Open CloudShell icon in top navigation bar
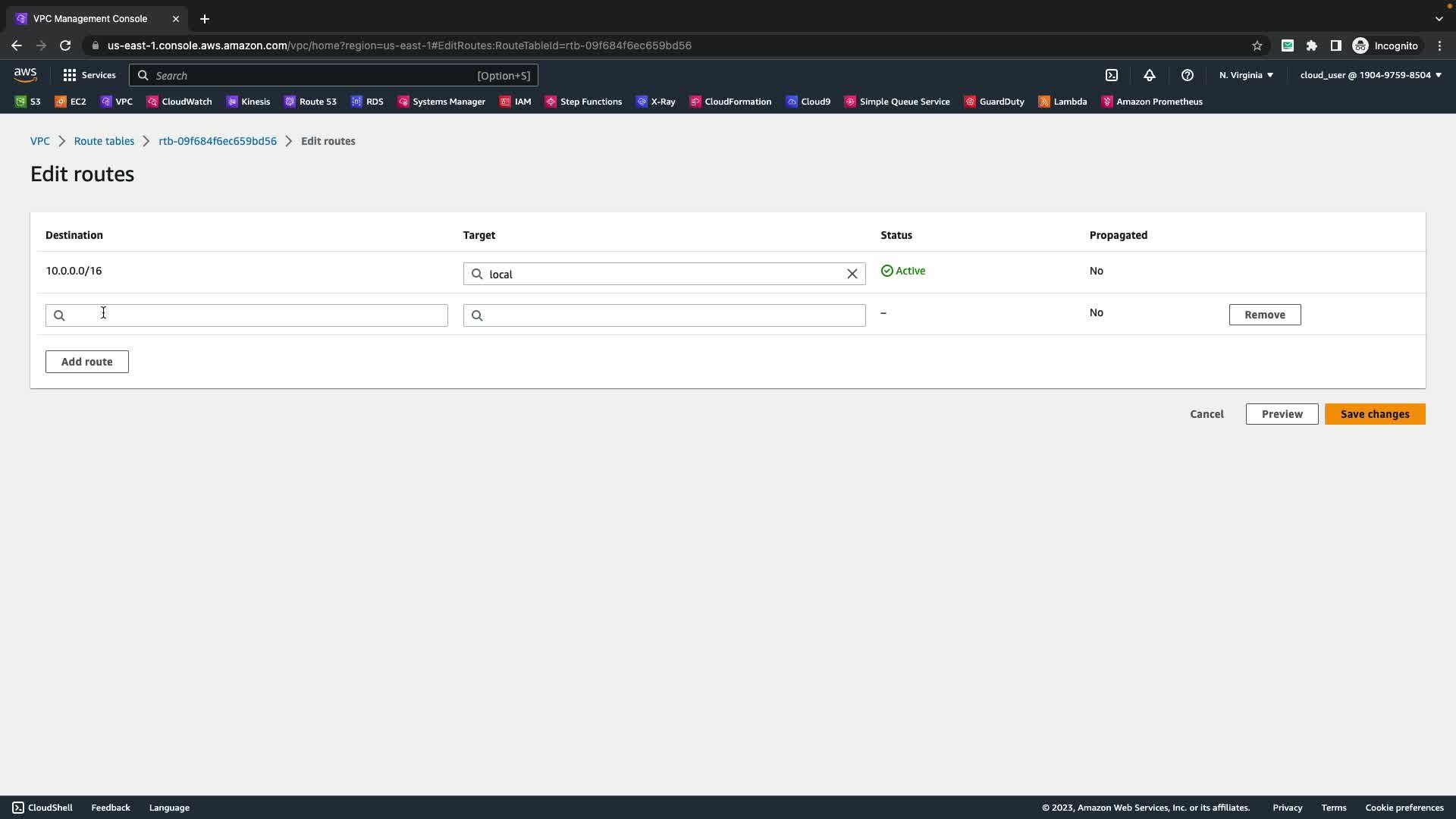1456x819 pixels. click(1112, 75)
